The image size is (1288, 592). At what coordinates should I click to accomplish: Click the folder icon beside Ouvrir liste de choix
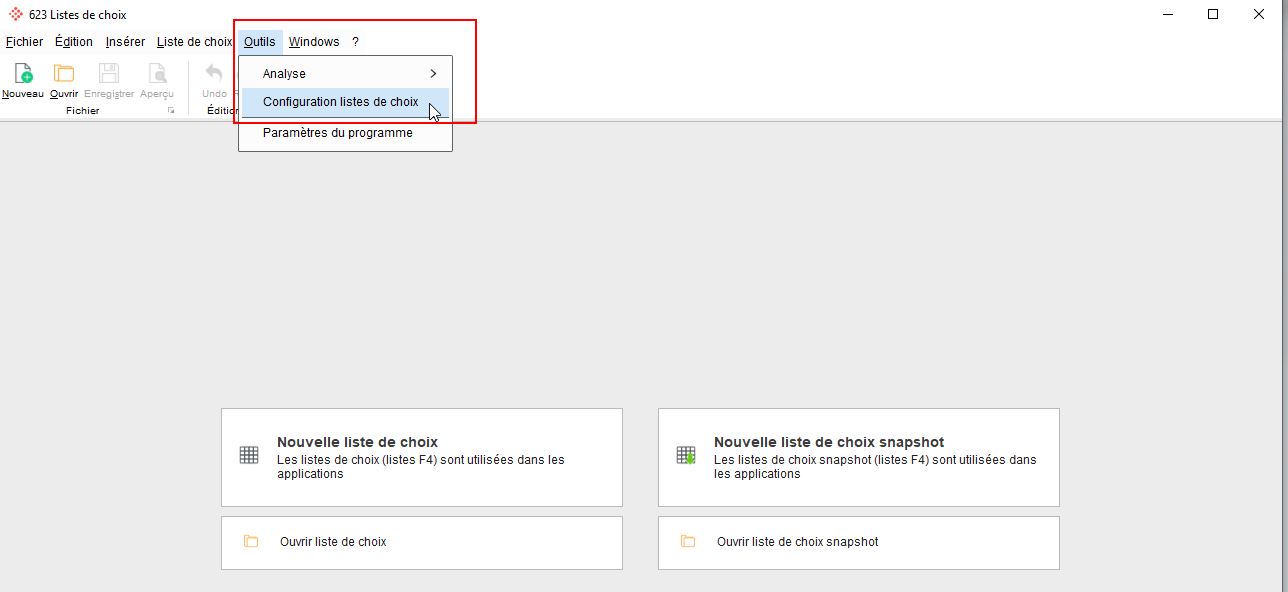coord(251,542)
